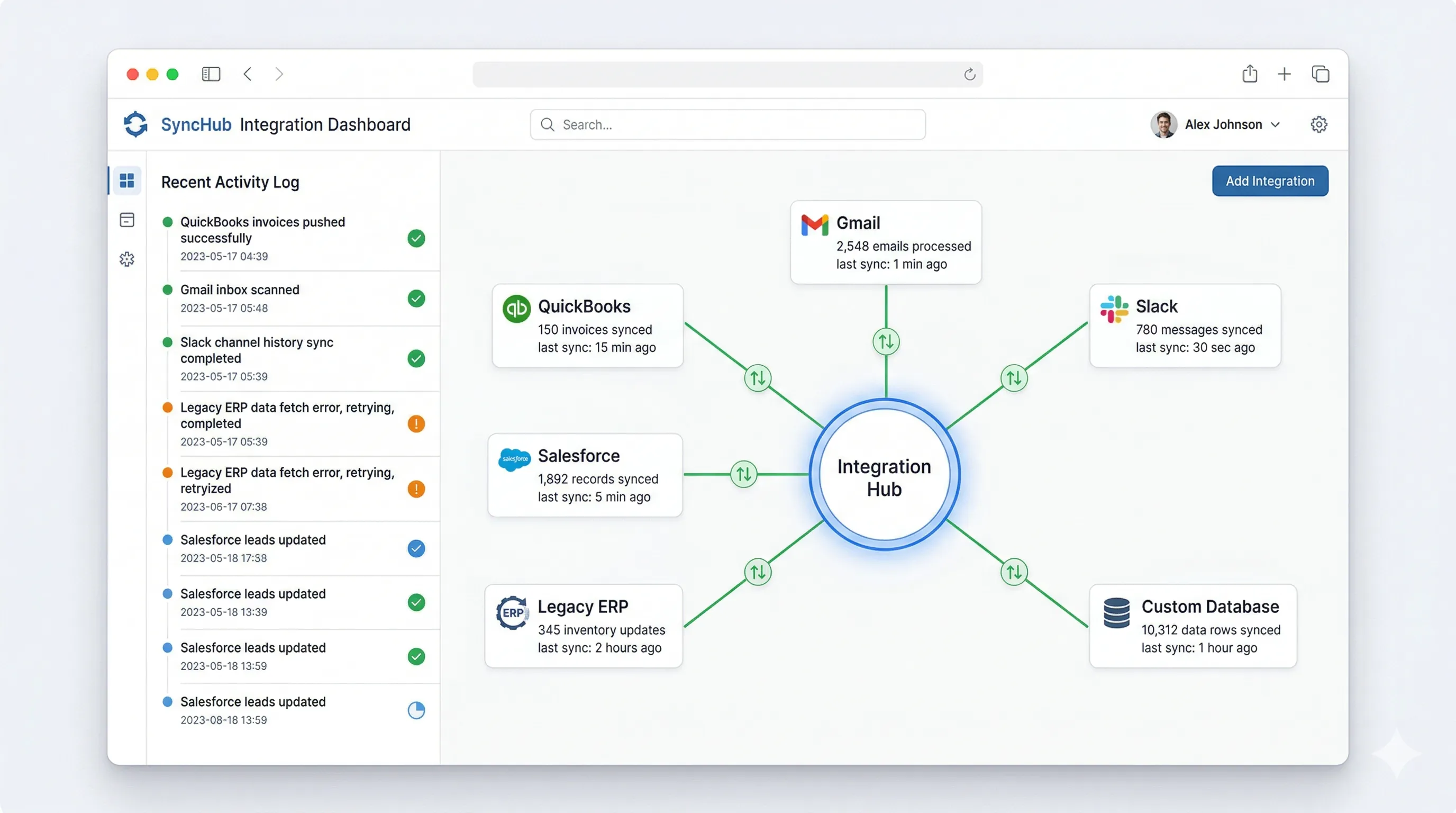Open the dashboard grid view in sidebar
1456x813 pixels.
[x=126, y=180]
